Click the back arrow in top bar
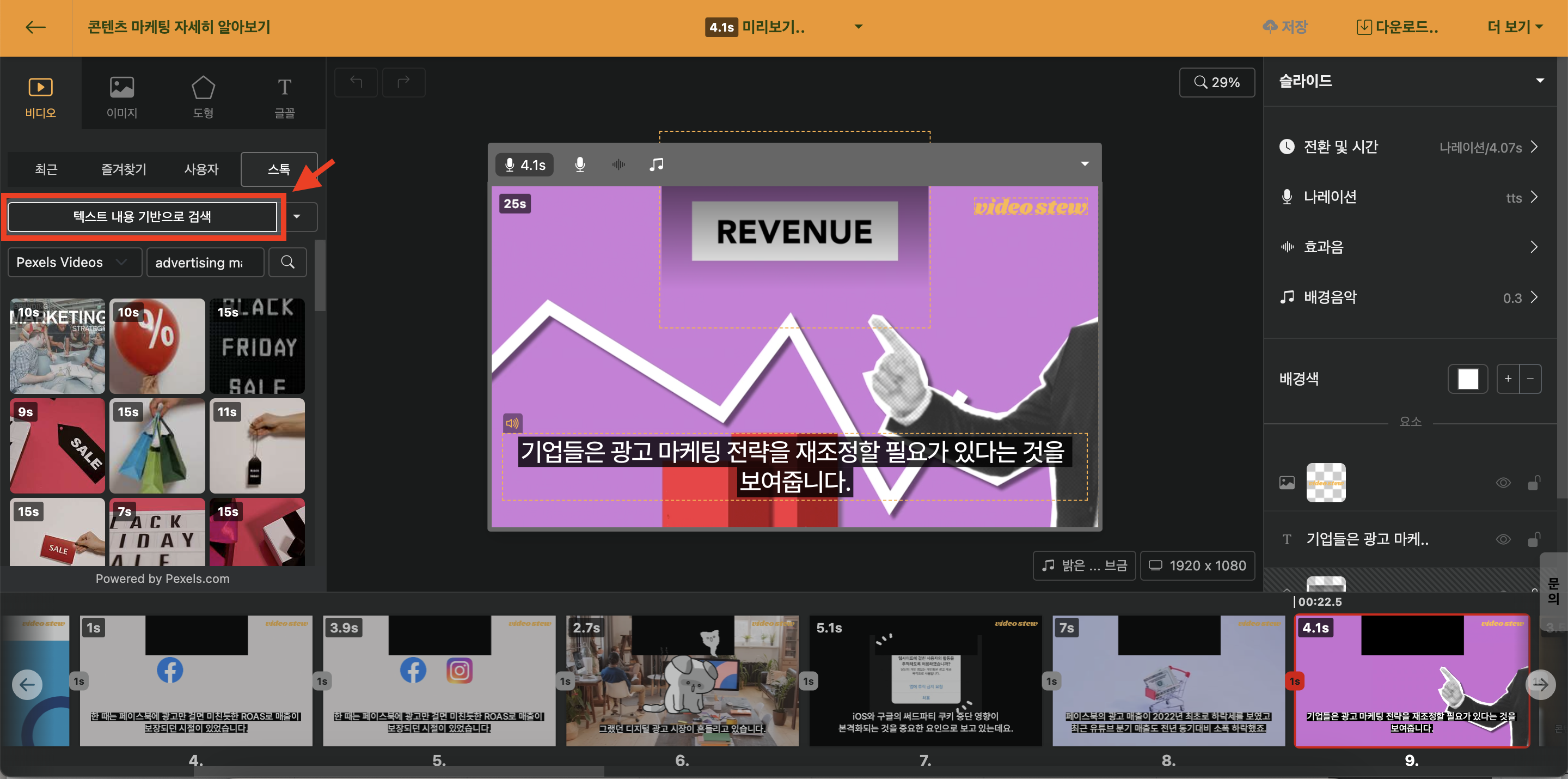This screenshot has width=1568, height=779. click(x=35, y=27)
